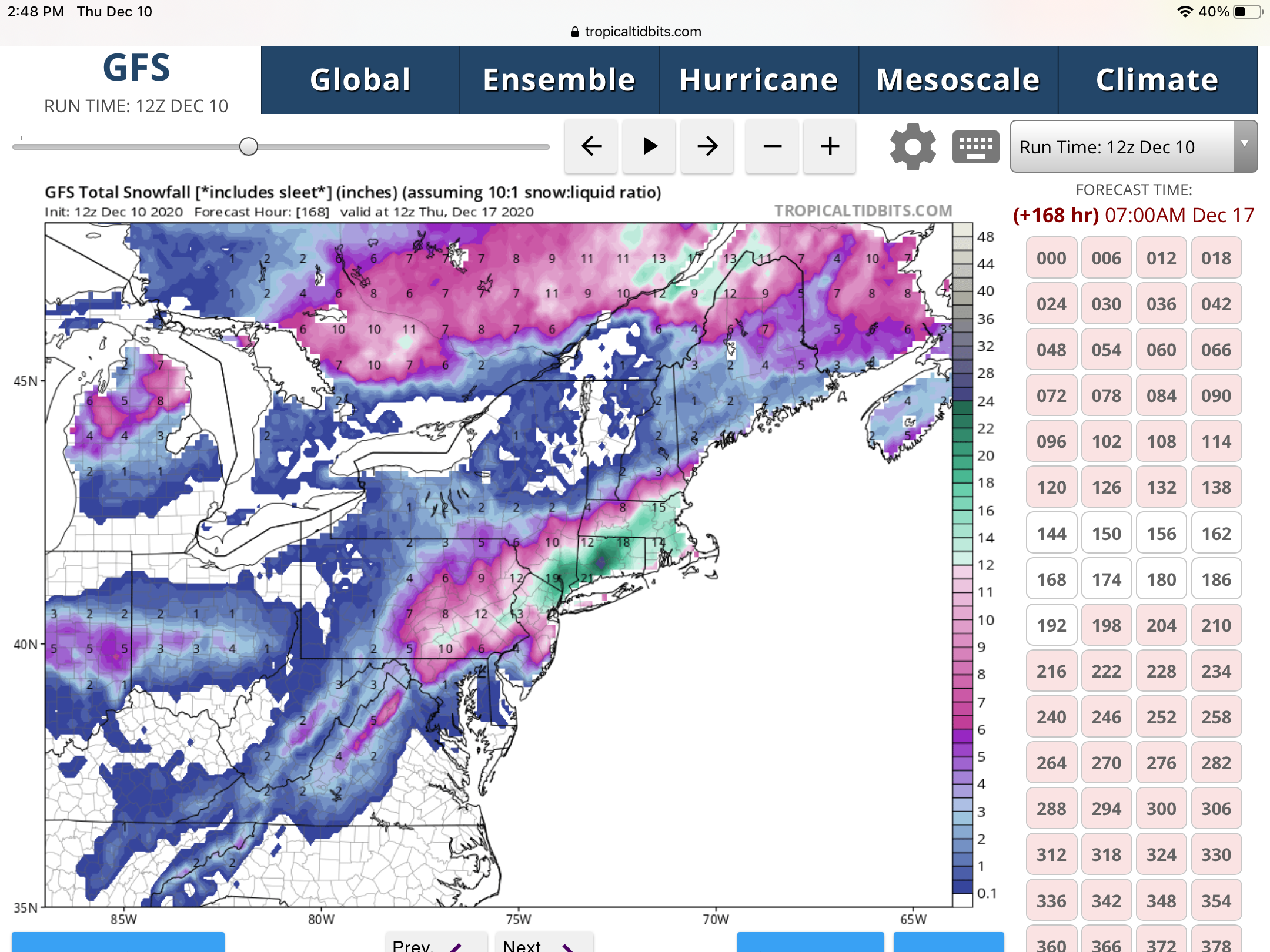Select forecast hour 000
This screenshot has height=952, width=1270.
click(x=1051, y=259)
